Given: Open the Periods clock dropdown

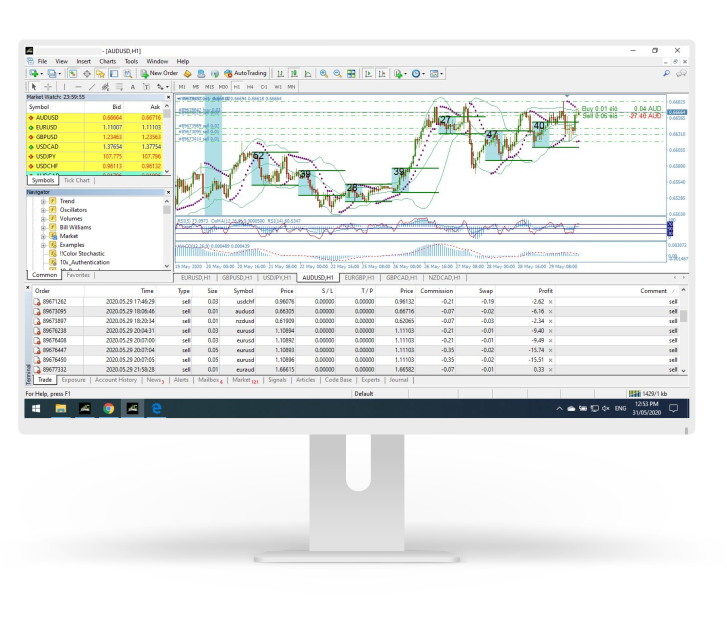Looking at the screenshot, I should click(418, 73).
